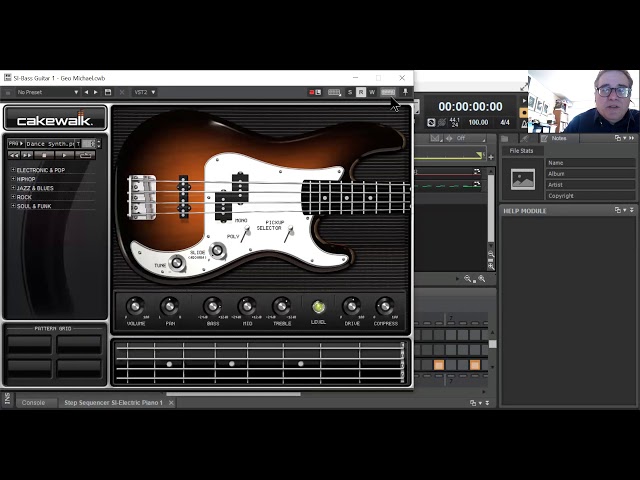Click the COMPRESS knob

(385, 306)
